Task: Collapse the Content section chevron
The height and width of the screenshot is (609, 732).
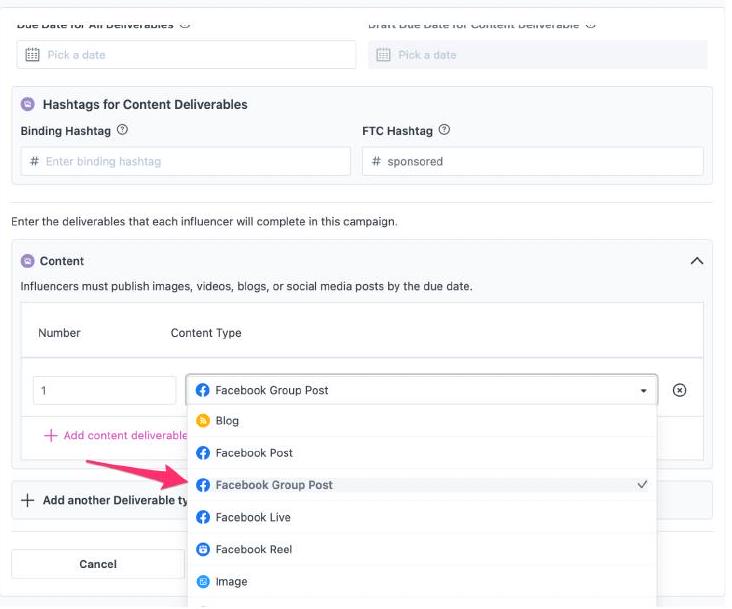Action: [697, 261]
